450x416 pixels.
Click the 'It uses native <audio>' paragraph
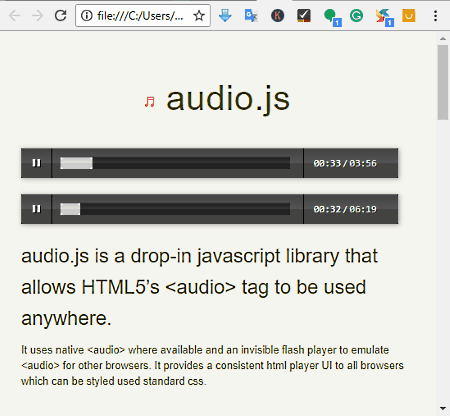point(212,365)
